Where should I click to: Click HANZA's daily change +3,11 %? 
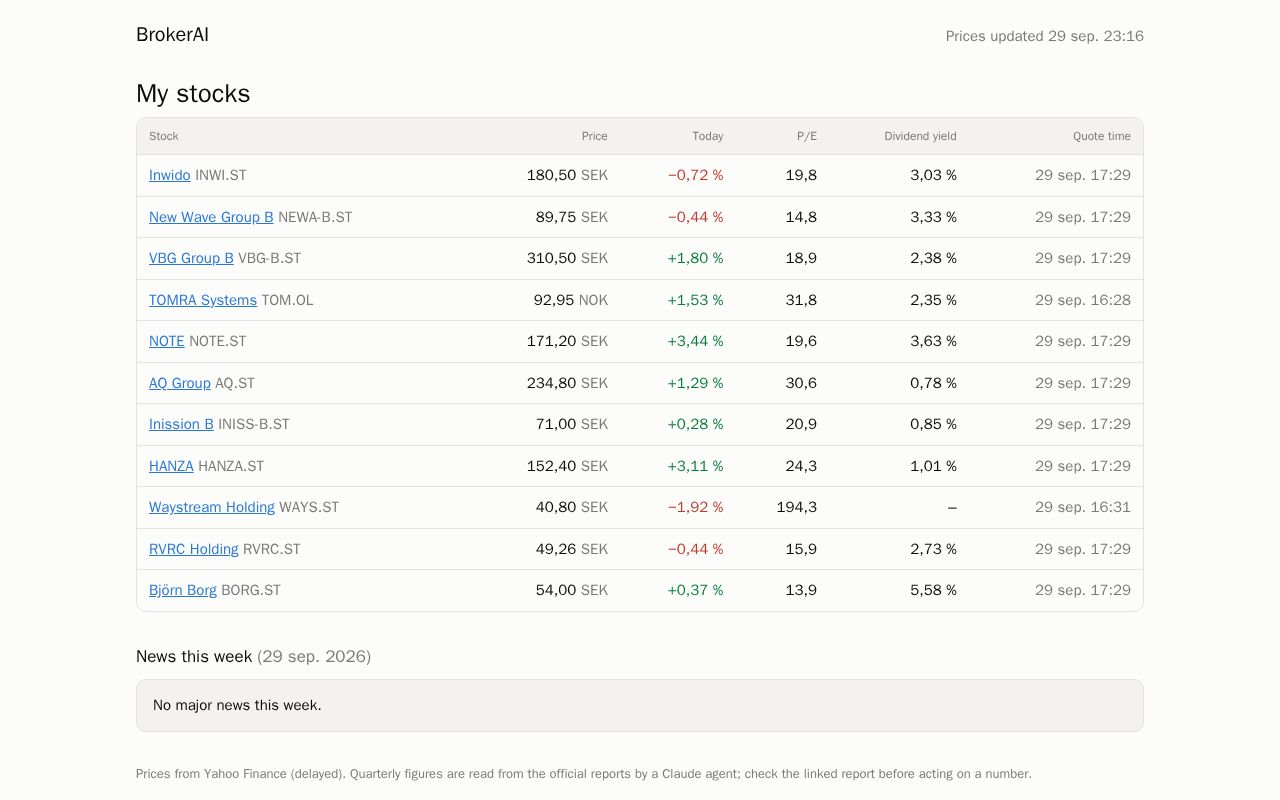[695, 466]
